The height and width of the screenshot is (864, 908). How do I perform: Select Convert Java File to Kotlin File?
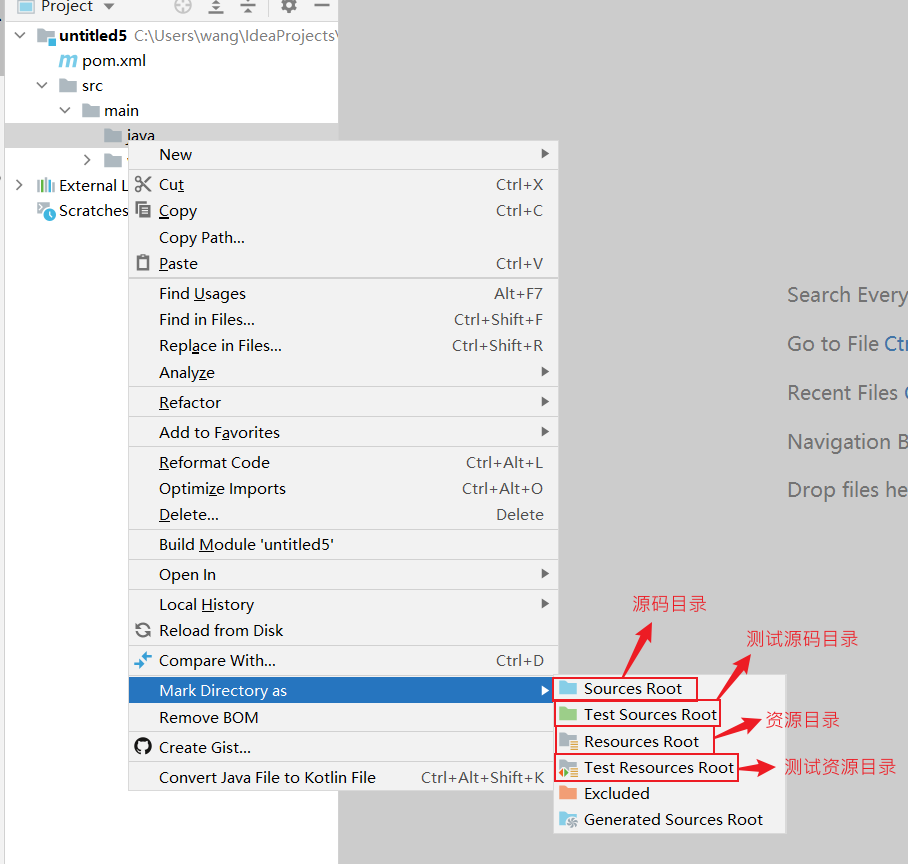coord(343,777)
